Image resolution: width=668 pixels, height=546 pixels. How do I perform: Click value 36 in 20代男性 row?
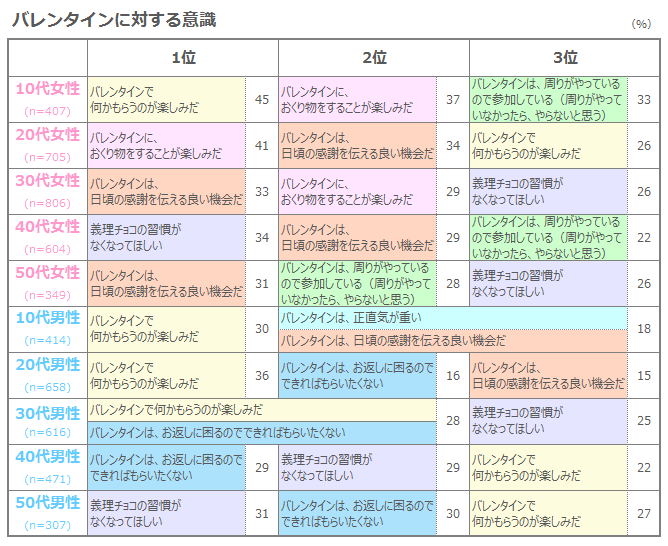[x=262, y=376]
